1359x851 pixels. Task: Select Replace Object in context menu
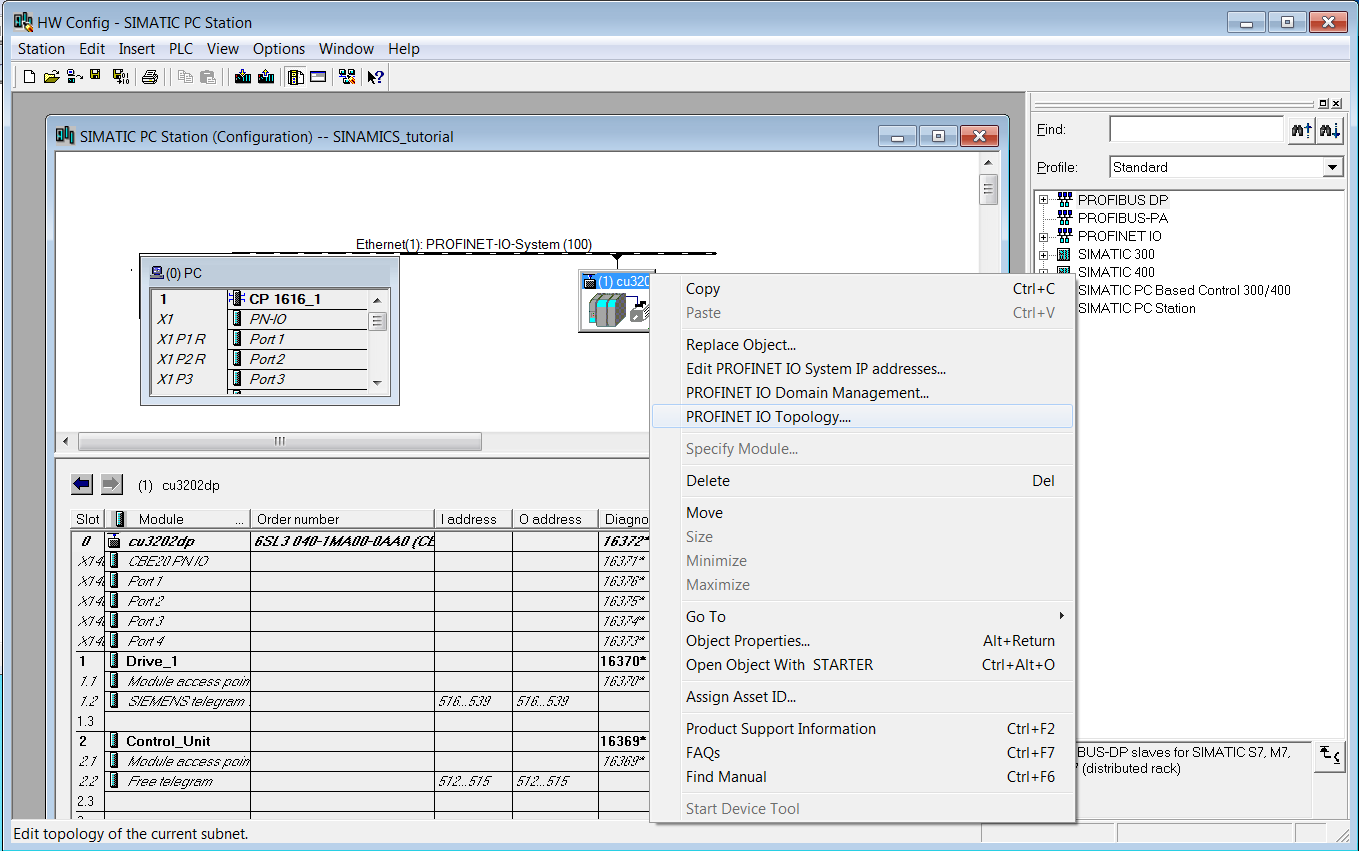(862, 345)
